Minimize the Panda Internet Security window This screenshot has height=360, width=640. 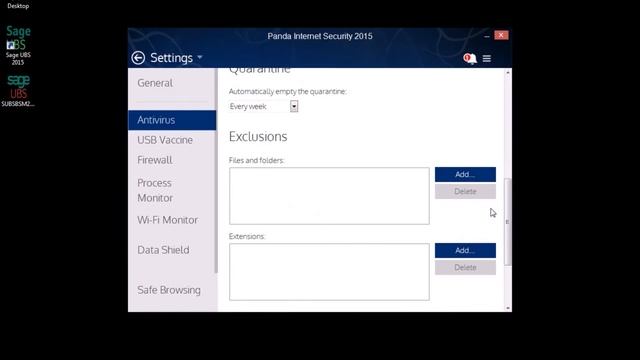click(487, 36)
